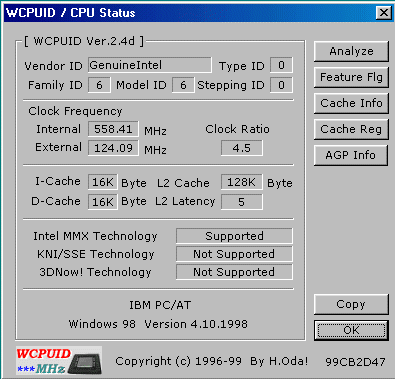The height and width of the screenshot is (379, 395).
Task: Click the Stepping ID value box
Action: 281,85
